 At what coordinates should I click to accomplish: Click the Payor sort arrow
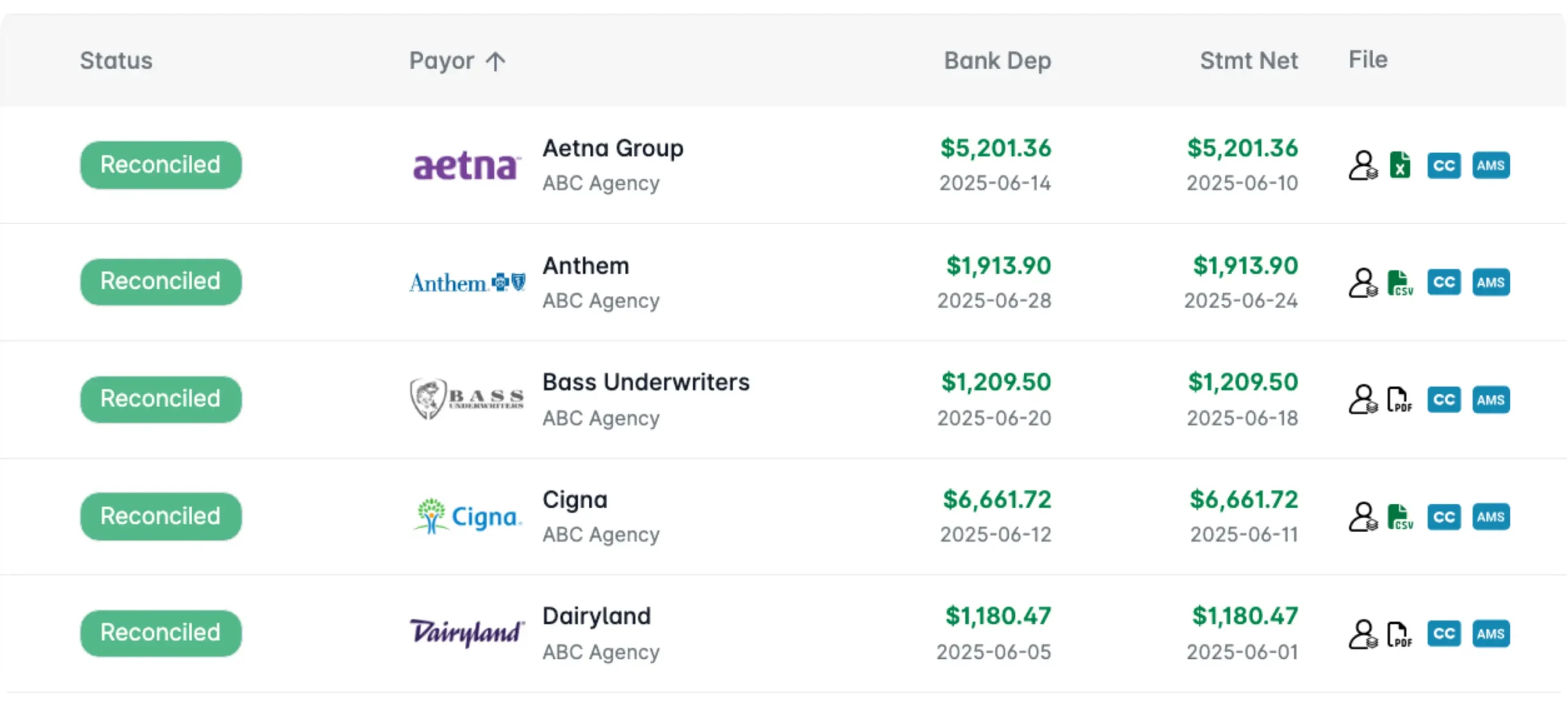point(496,61)
